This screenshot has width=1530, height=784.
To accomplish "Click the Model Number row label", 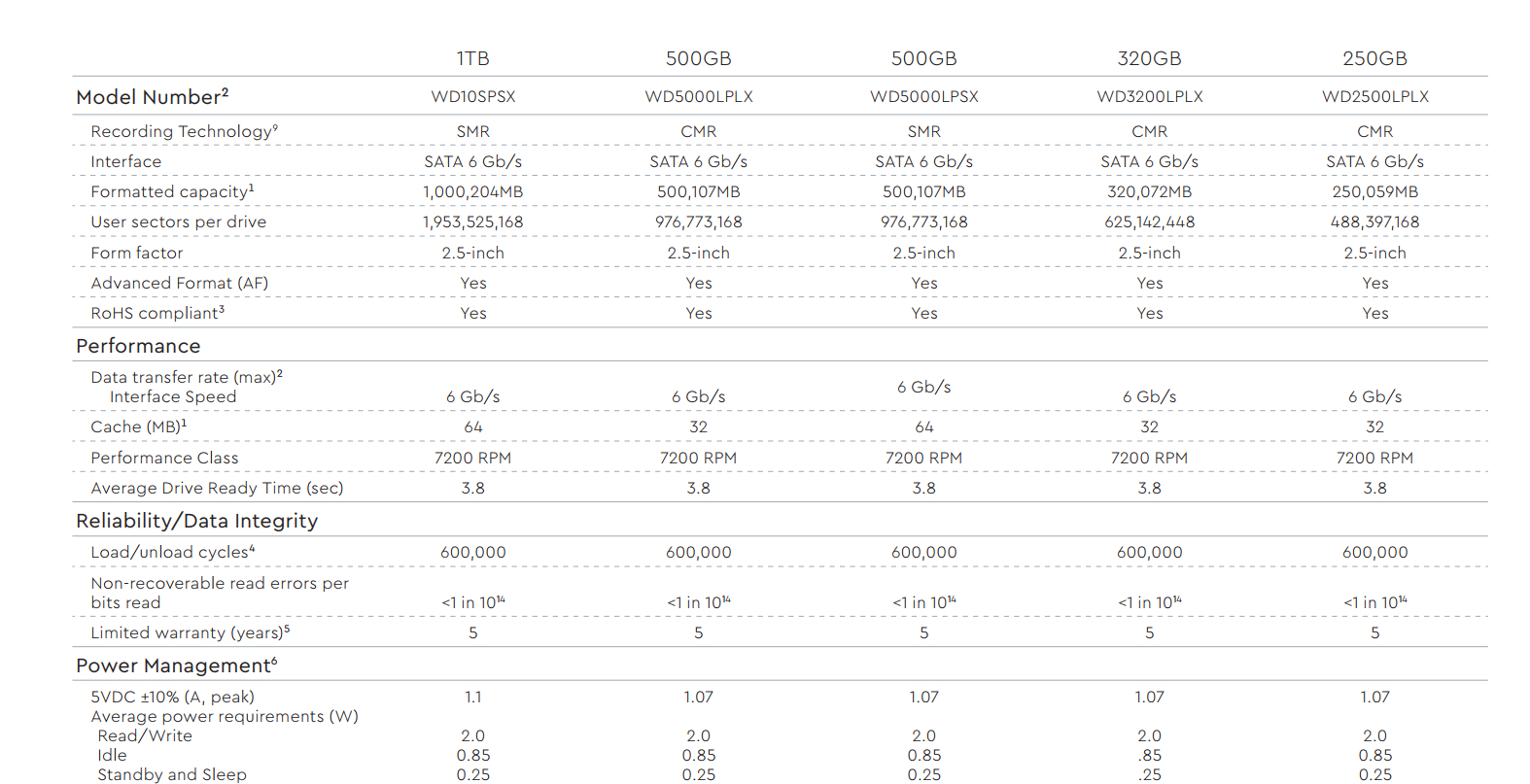I will pos(153,96).
